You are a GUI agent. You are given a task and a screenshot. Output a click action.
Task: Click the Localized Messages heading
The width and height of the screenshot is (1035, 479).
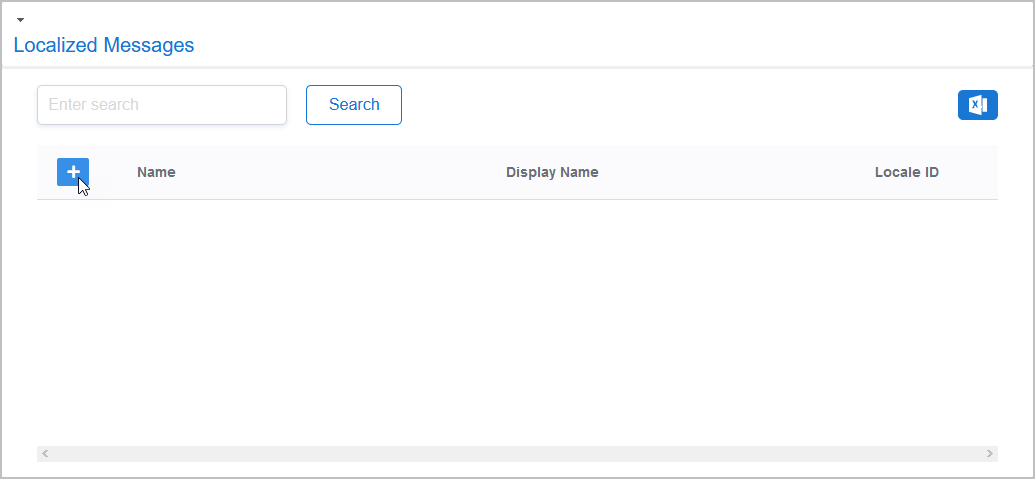click(104, 45)
